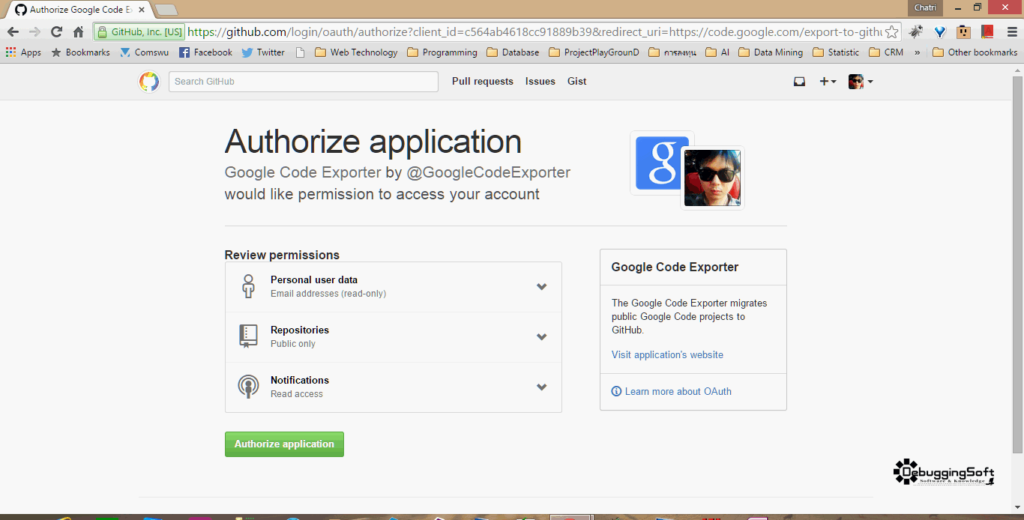
Task: Close the Authorize Google Code tab
Action: point(142,10)
